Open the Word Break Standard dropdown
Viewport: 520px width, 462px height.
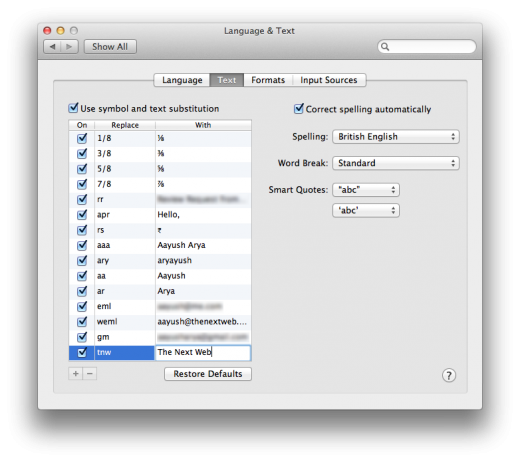click(x=396, y=163)
